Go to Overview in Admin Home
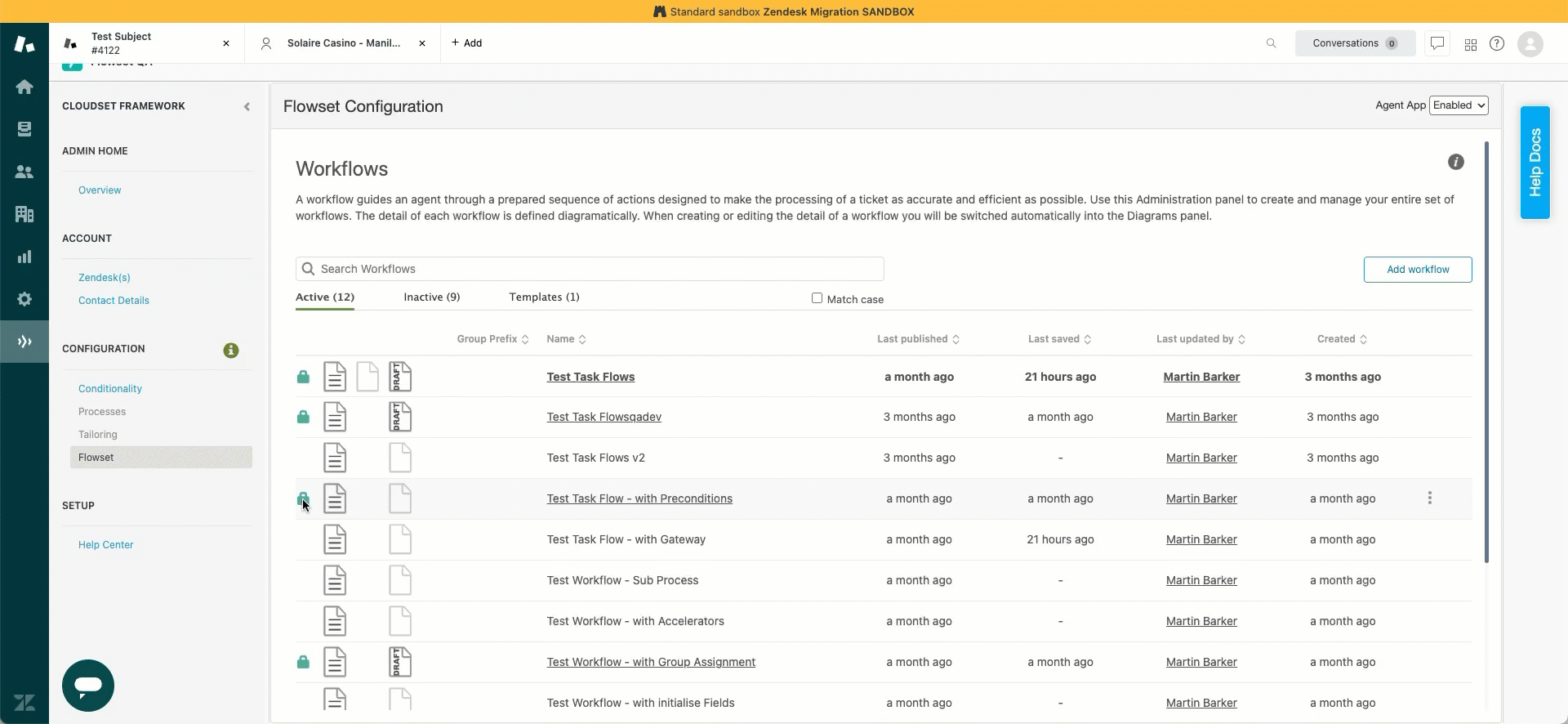 [100, 190]
